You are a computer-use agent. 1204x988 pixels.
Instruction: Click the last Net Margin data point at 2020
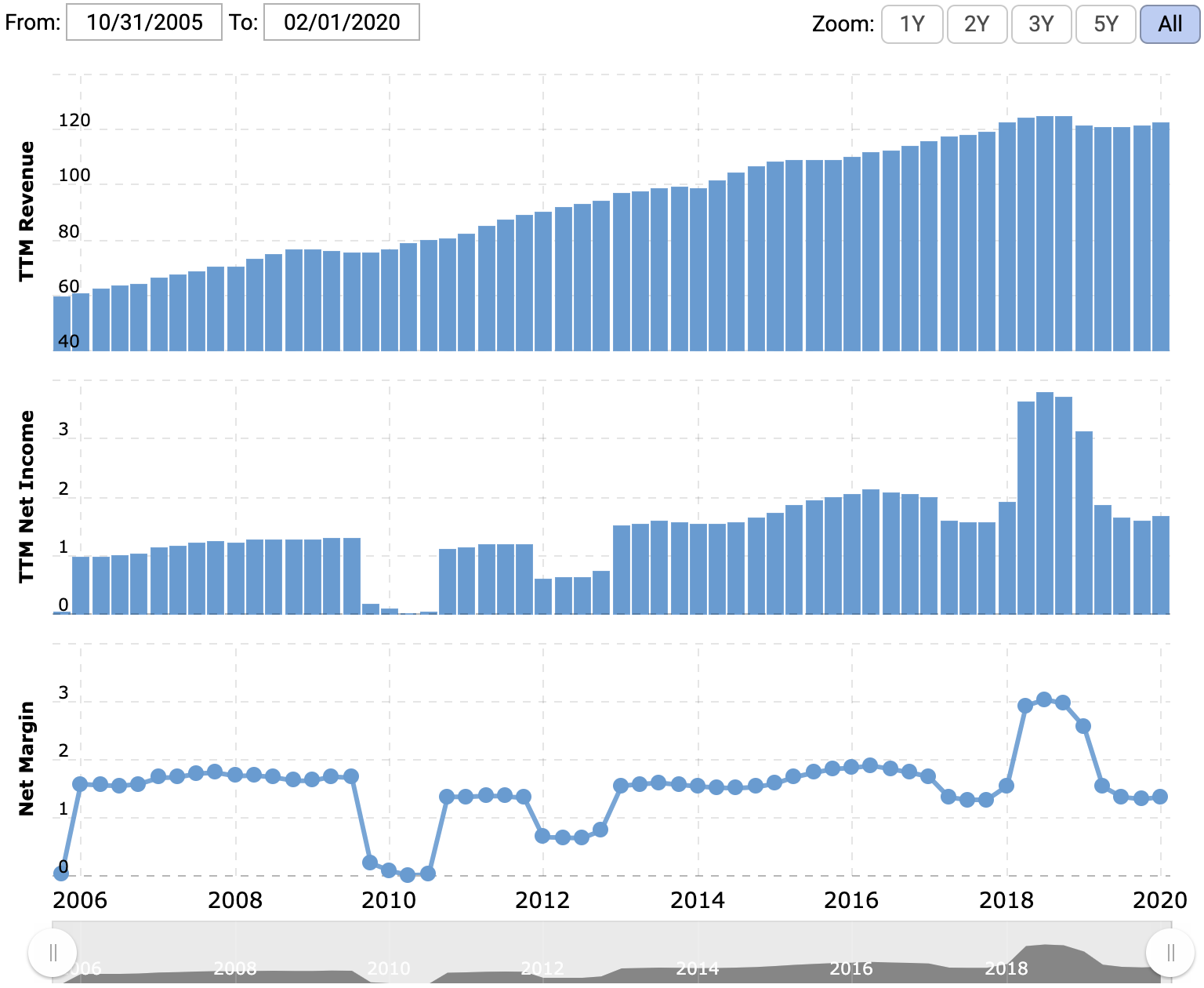(1161, 797)
